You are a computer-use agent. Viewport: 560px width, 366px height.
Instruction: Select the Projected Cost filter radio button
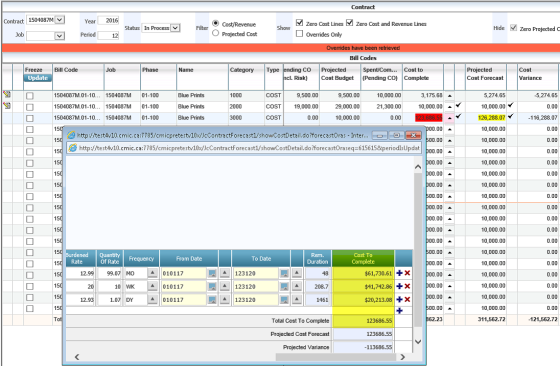[215, 33]
